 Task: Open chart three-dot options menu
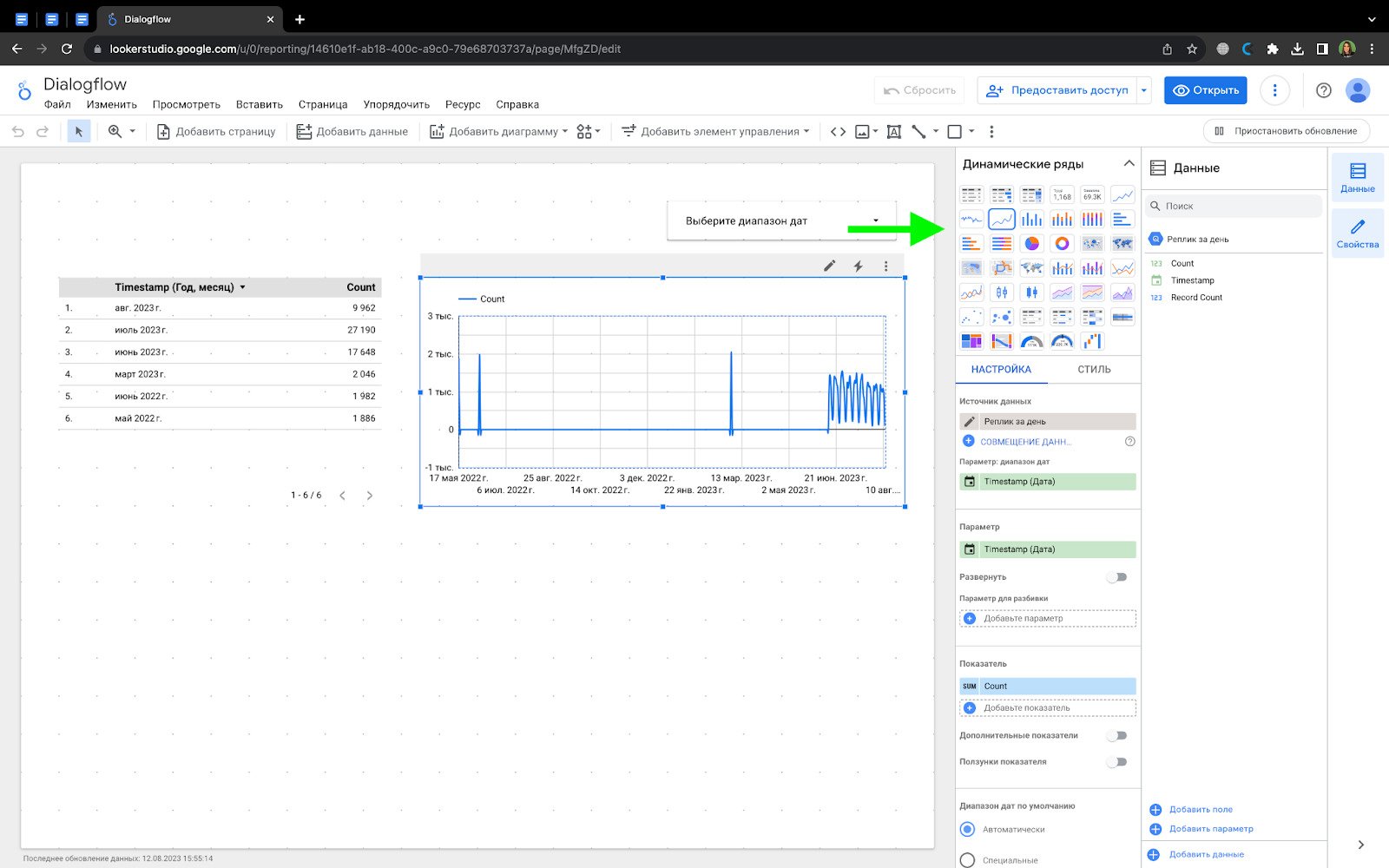coord(885,266)
